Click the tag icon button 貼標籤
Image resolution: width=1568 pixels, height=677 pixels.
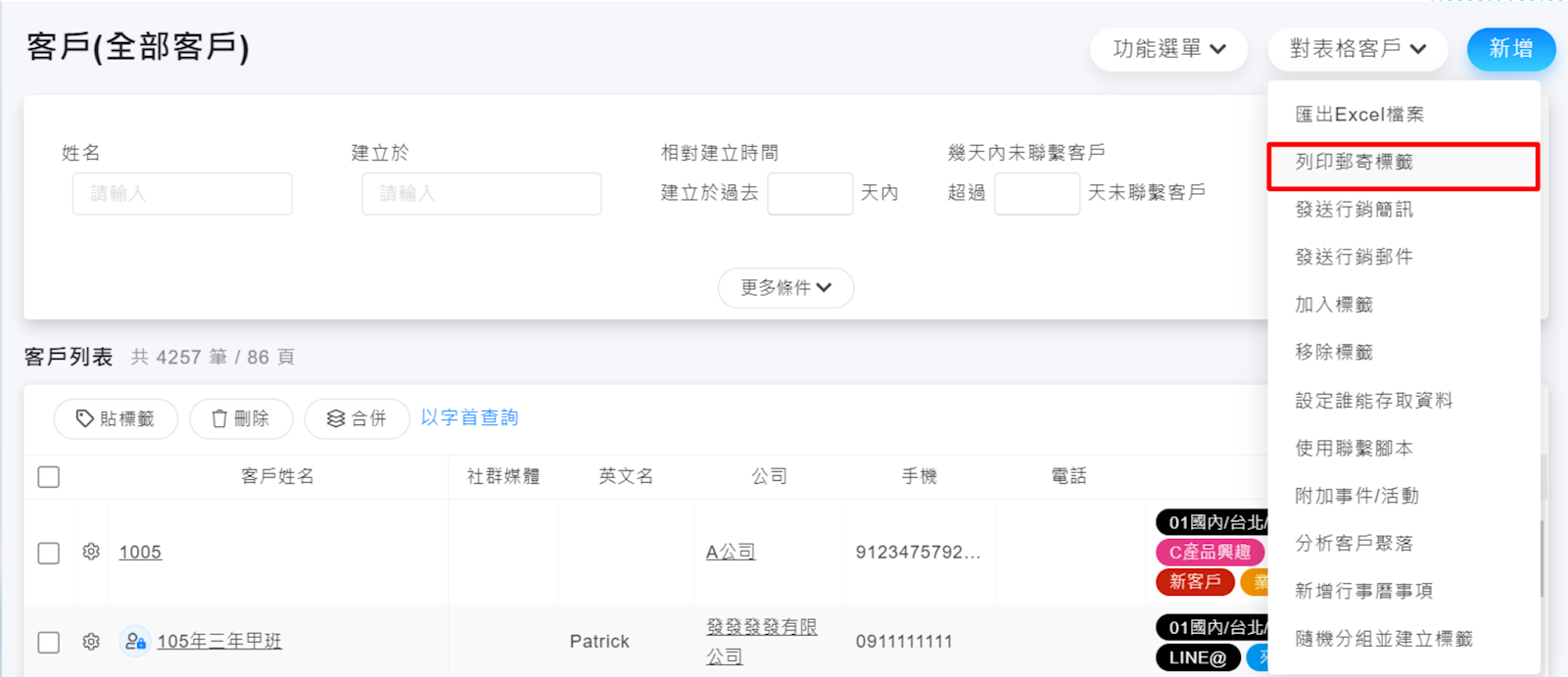(x=116, y=418)
